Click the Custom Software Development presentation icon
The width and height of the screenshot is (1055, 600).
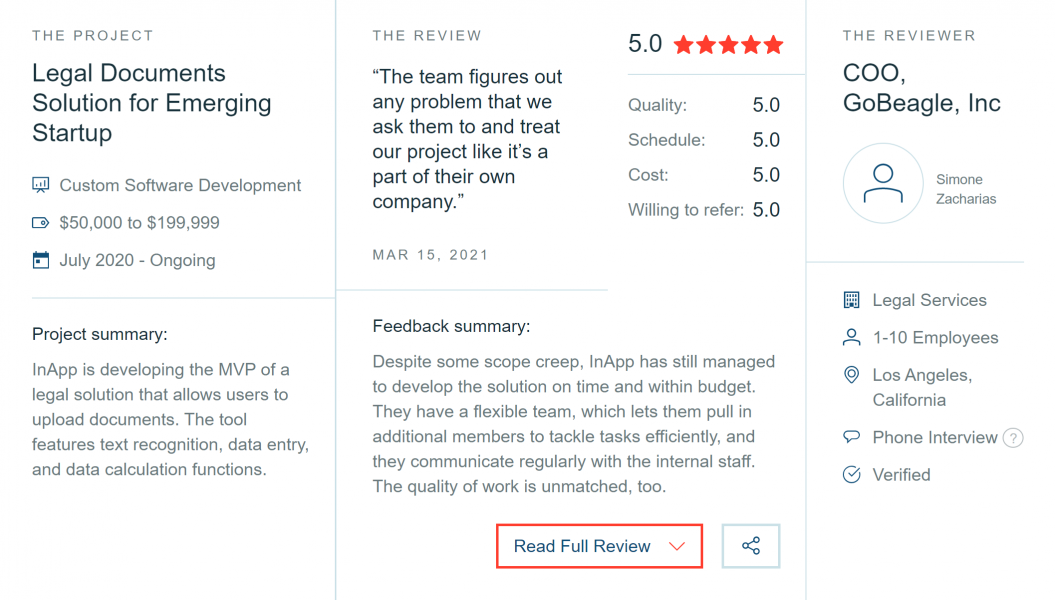(x=41, y=185)
